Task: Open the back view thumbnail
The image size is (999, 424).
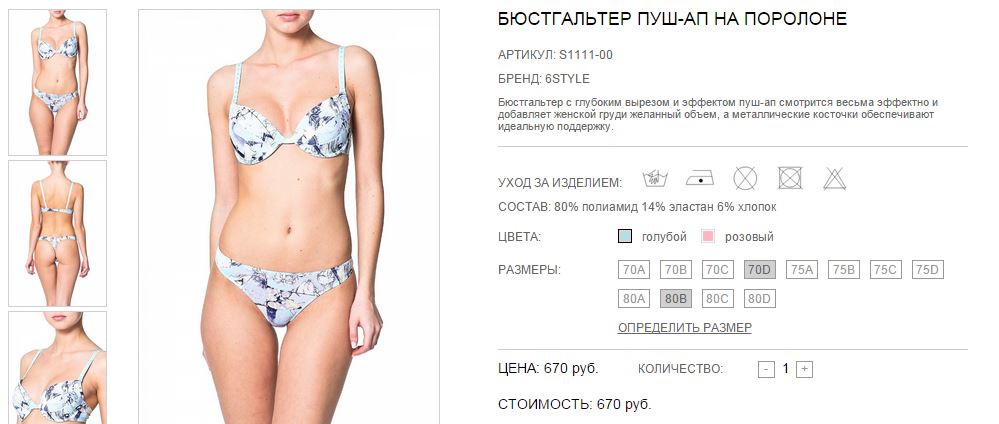Action: [x=57, y=233]
